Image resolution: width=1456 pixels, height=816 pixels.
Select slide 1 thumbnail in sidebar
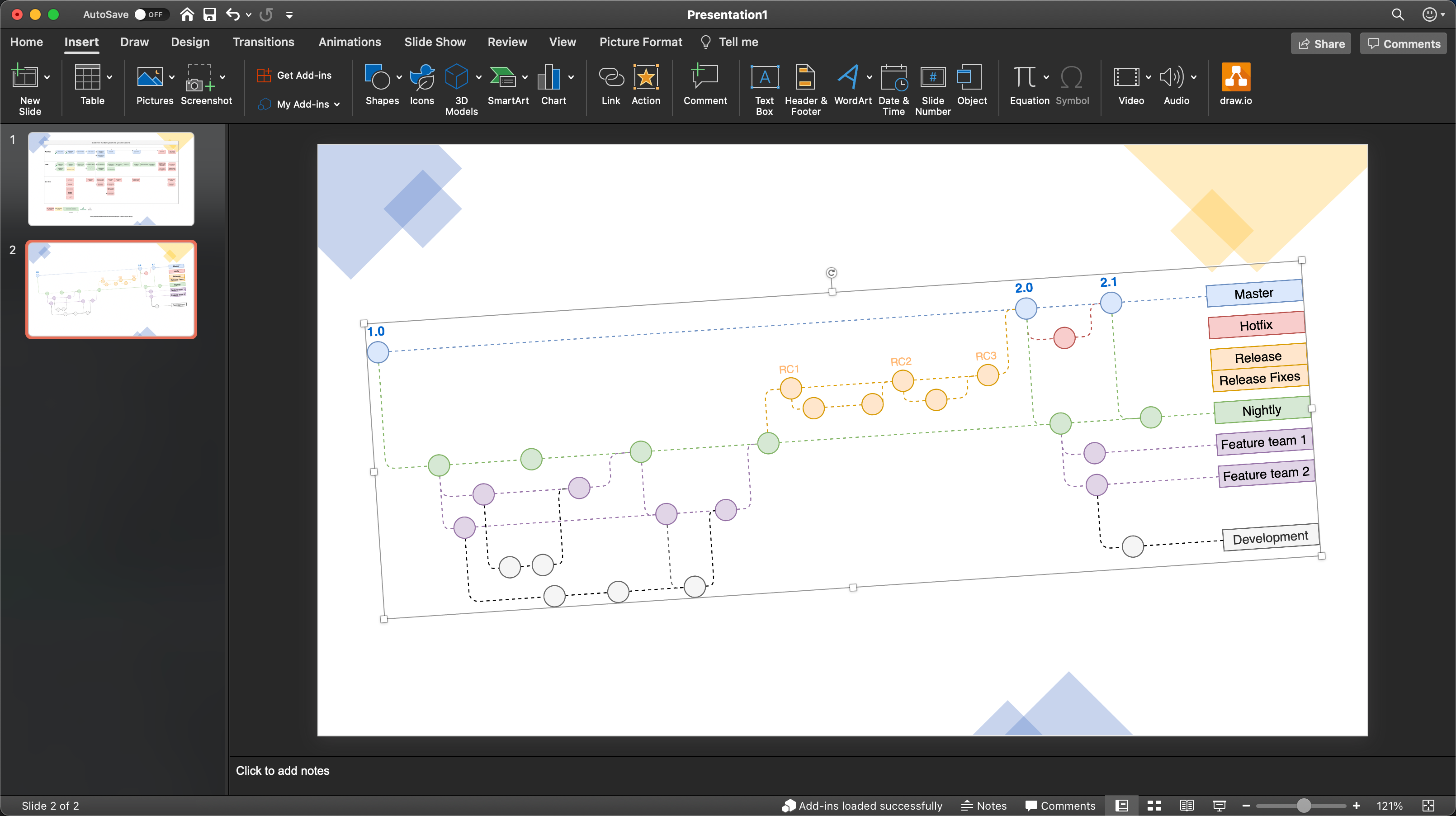coord(111,178)
